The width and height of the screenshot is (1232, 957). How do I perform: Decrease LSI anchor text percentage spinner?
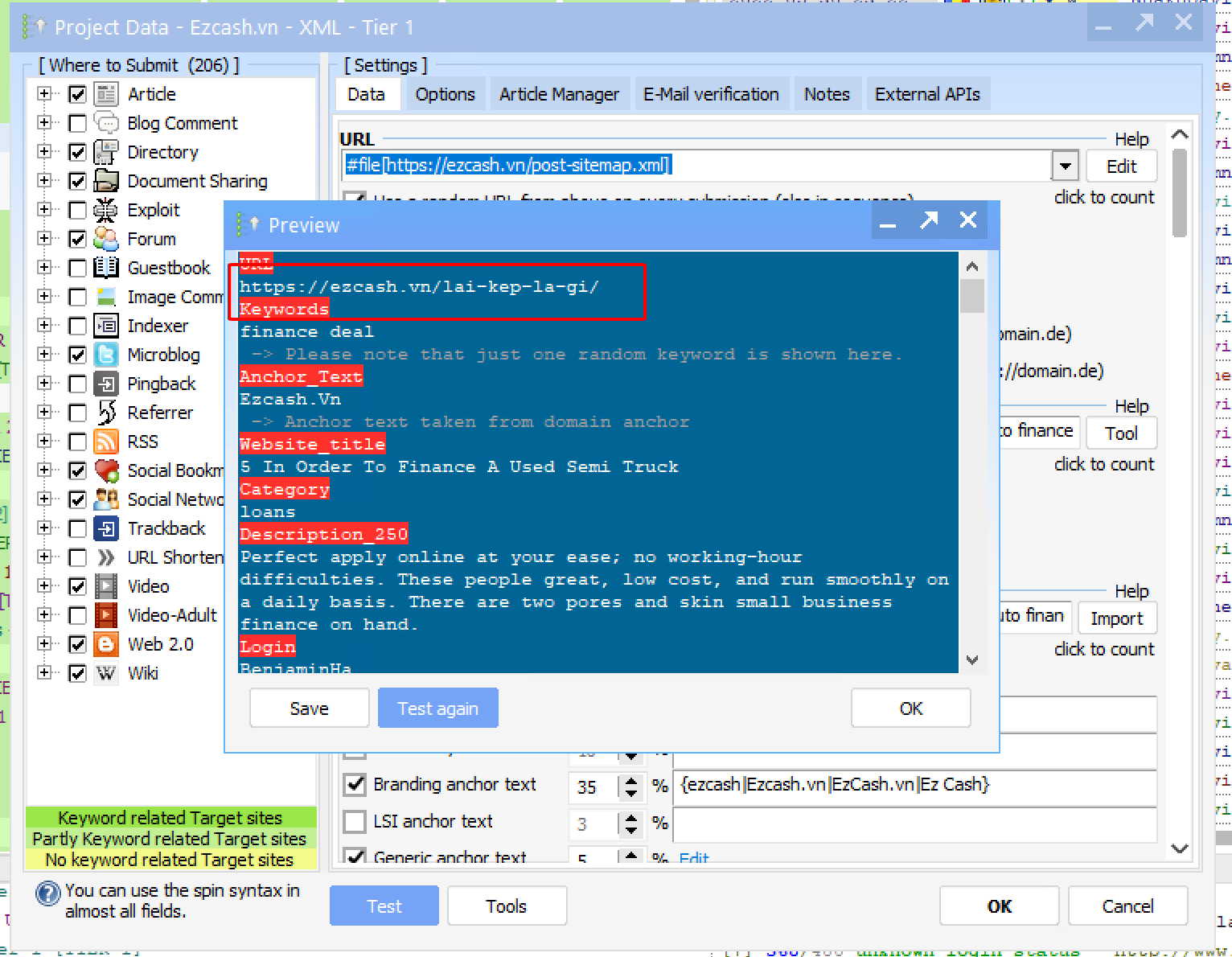point(631,830)
